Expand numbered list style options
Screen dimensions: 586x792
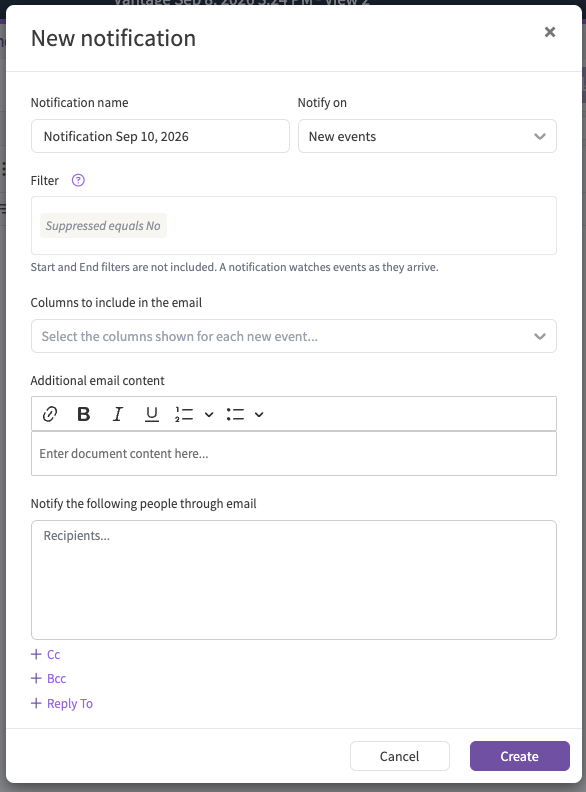[209, 415]
